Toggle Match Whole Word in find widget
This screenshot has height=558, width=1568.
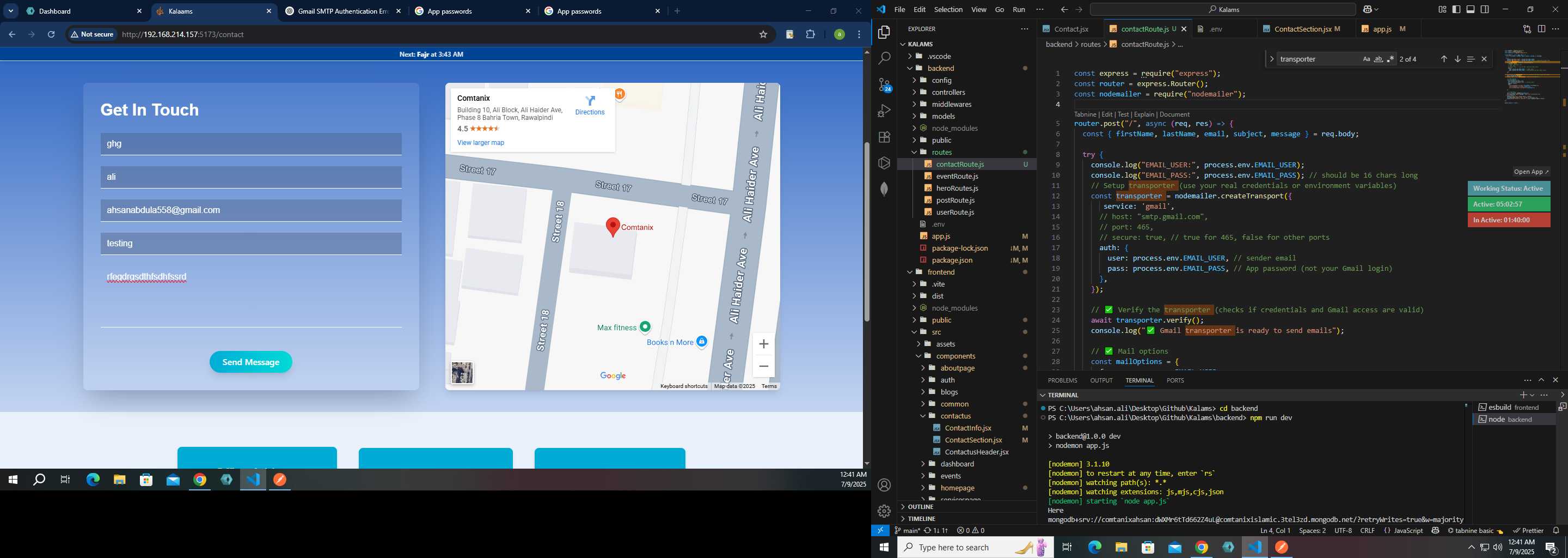point(1378,59)
